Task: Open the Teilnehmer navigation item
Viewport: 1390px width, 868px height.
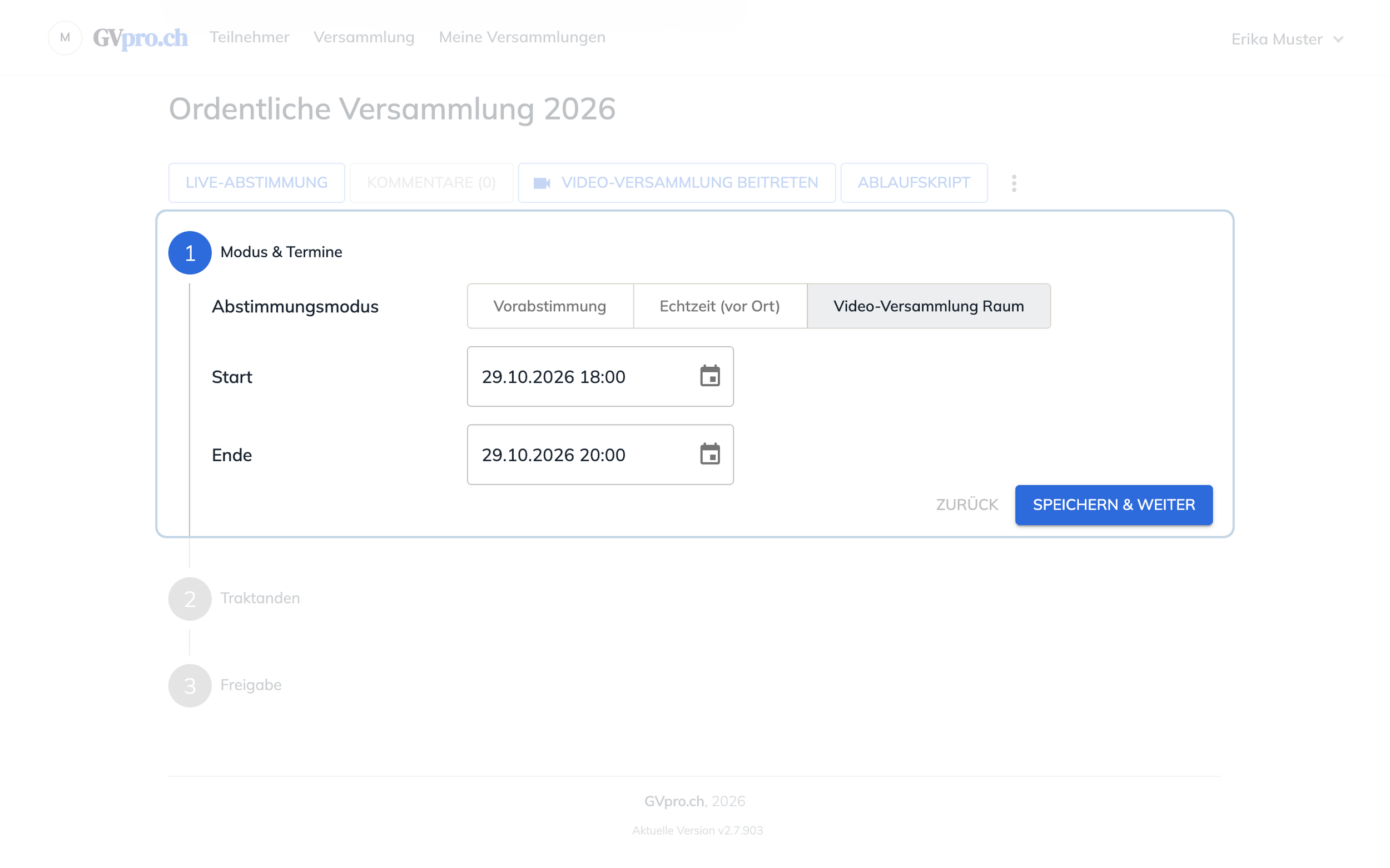Action: pos(249,37)
